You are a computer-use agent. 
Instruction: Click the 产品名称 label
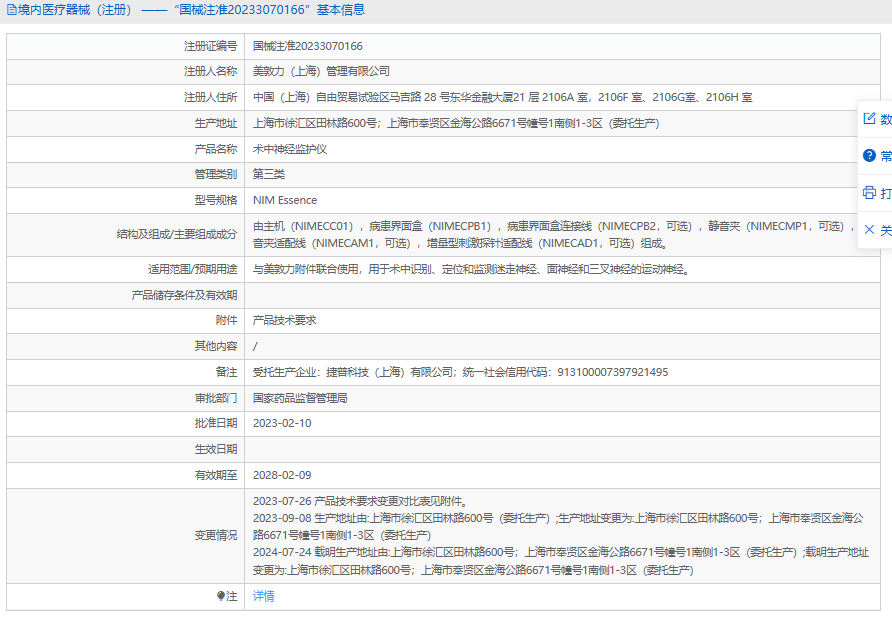pos(216,149)
